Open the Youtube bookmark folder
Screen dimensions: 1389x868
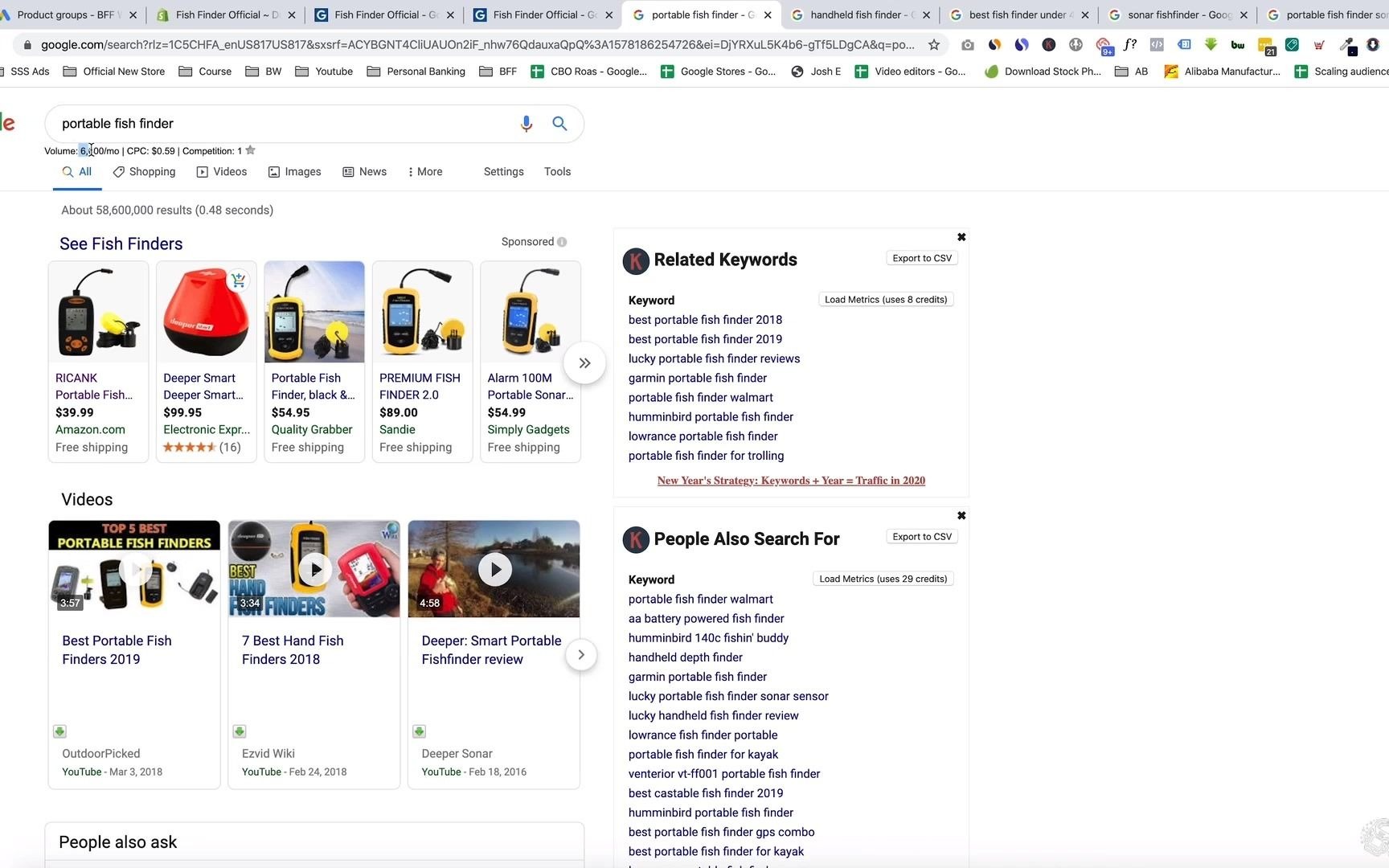324,72
